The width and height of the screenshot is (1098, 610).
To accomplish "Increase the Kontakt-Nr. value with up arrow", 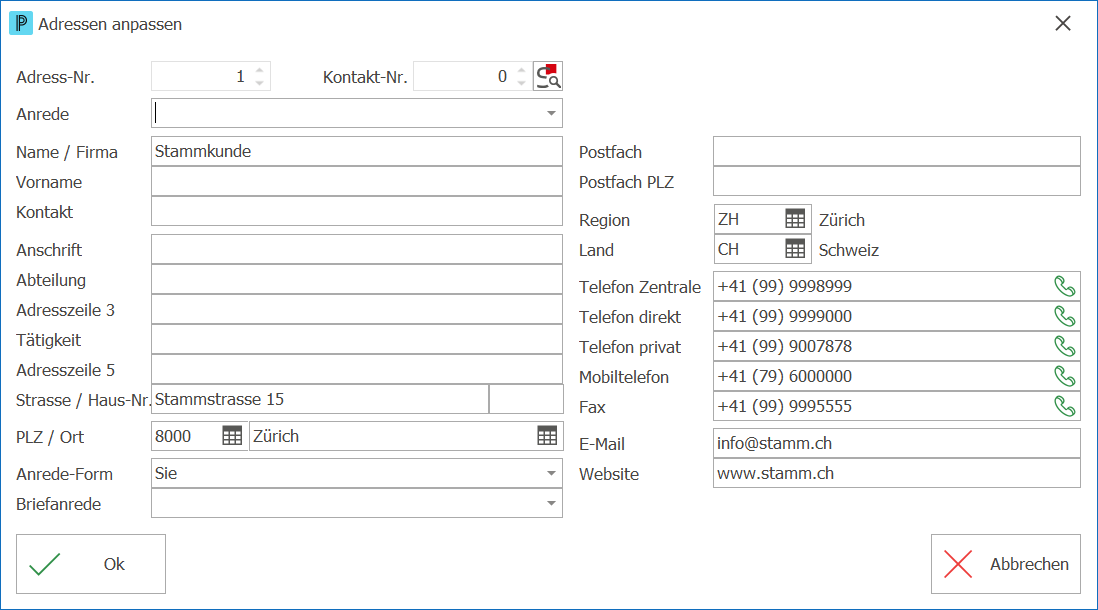I will pos(521,70).
